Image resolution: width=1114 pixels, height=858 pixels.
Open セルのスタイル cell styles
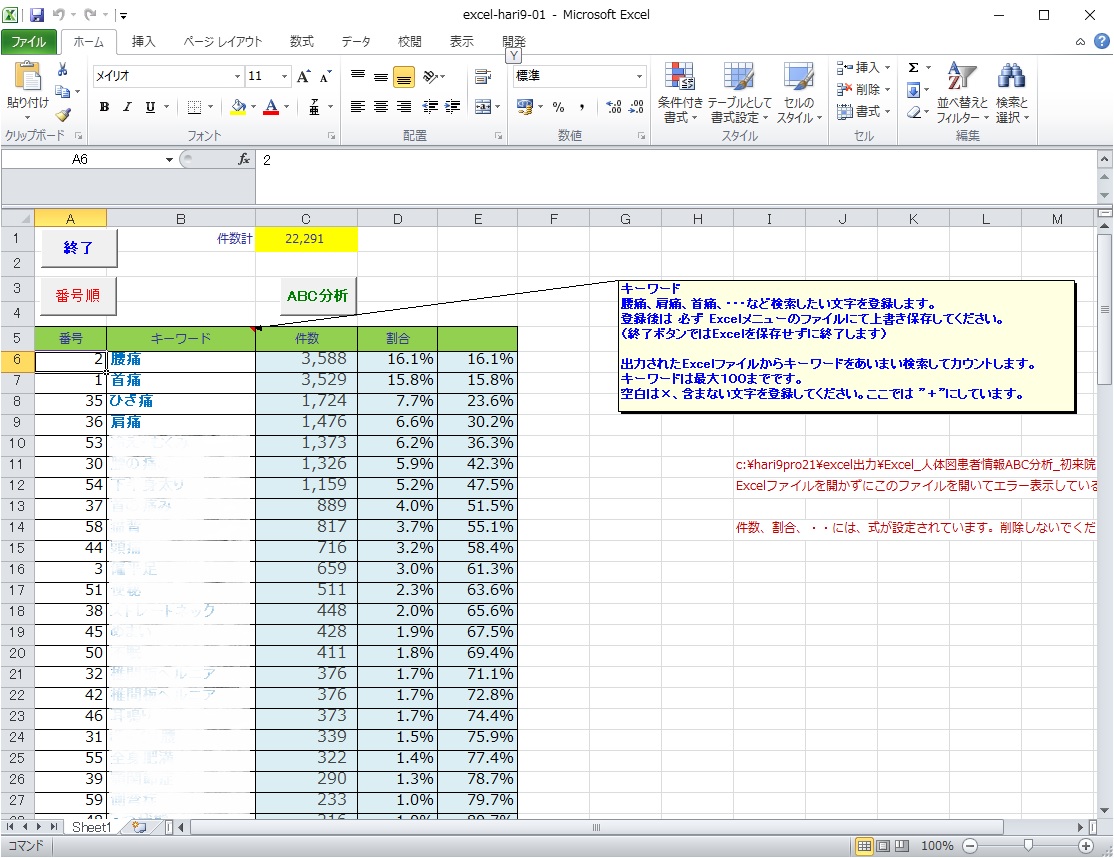(799, 92)
